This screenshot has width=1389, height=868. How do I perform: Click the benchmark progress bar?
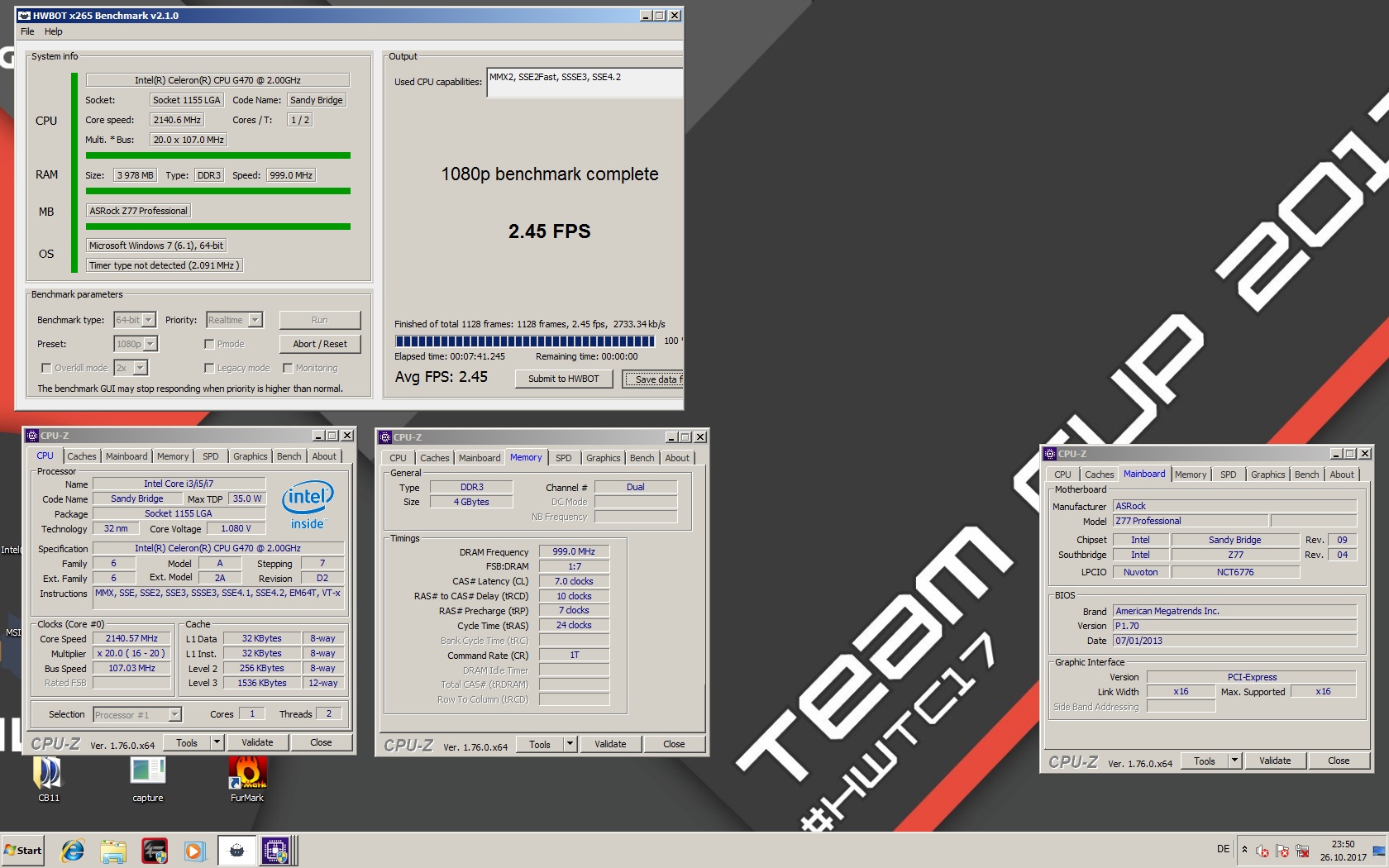pos(525,341)
